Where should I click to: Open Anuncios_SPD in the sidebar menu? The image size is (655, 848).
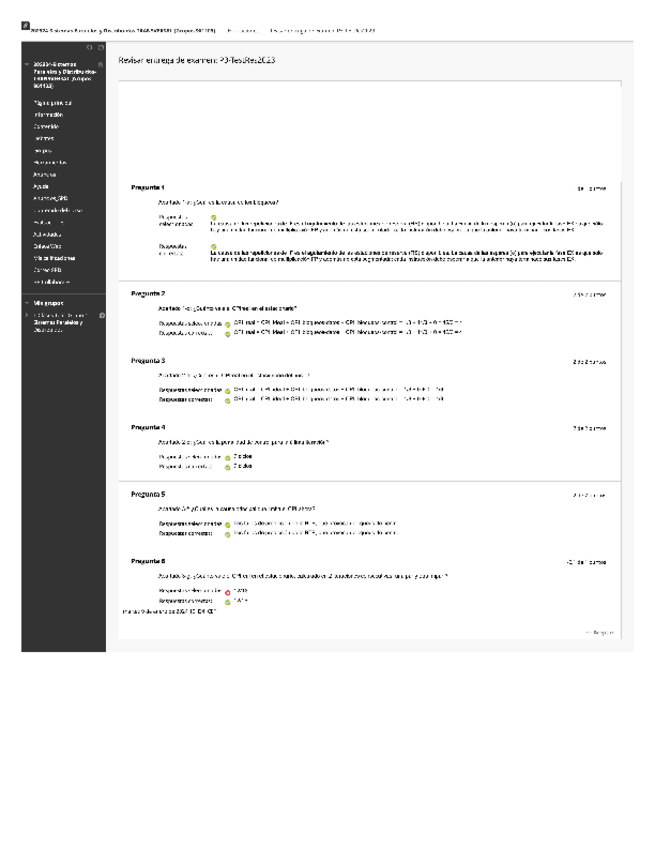(x=50, y=198)
